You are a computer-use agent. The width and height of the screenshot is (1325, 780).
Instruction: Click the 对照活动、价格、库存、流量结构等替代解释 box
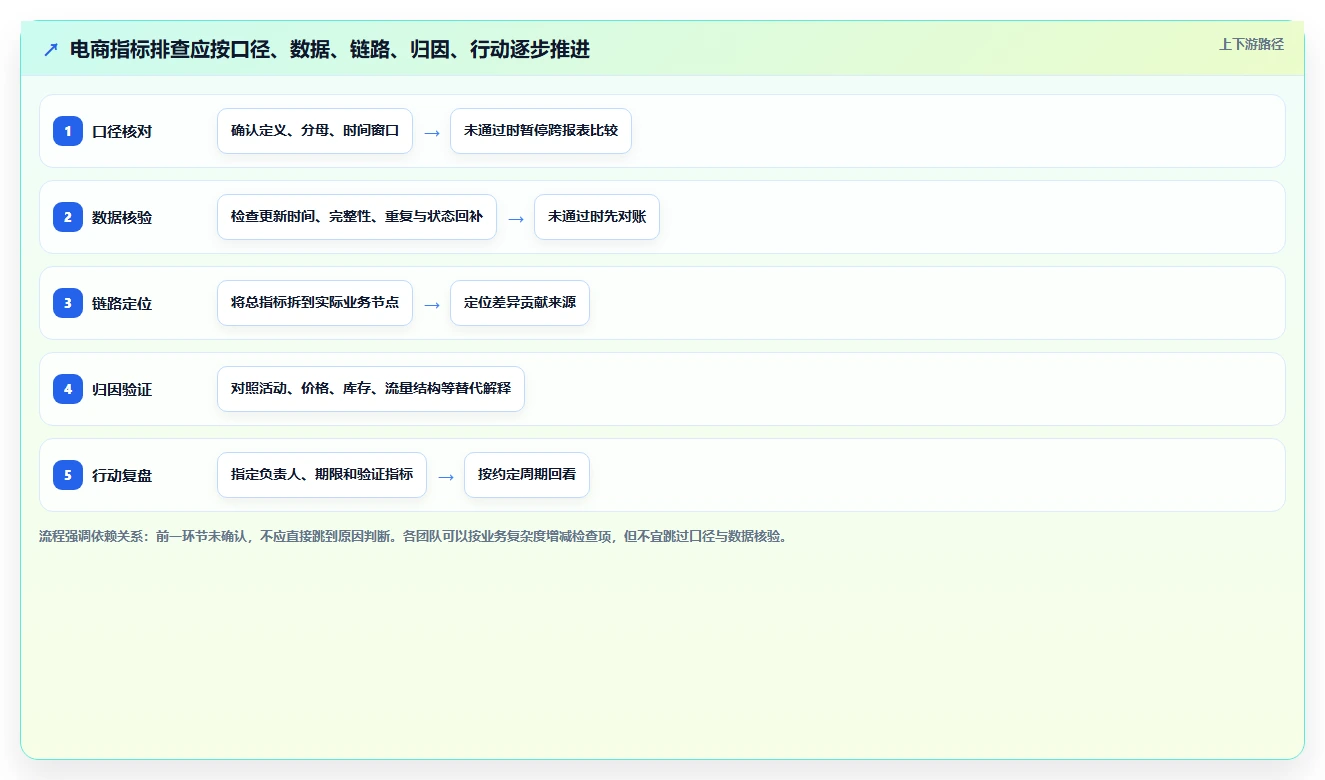pos(371,389)
